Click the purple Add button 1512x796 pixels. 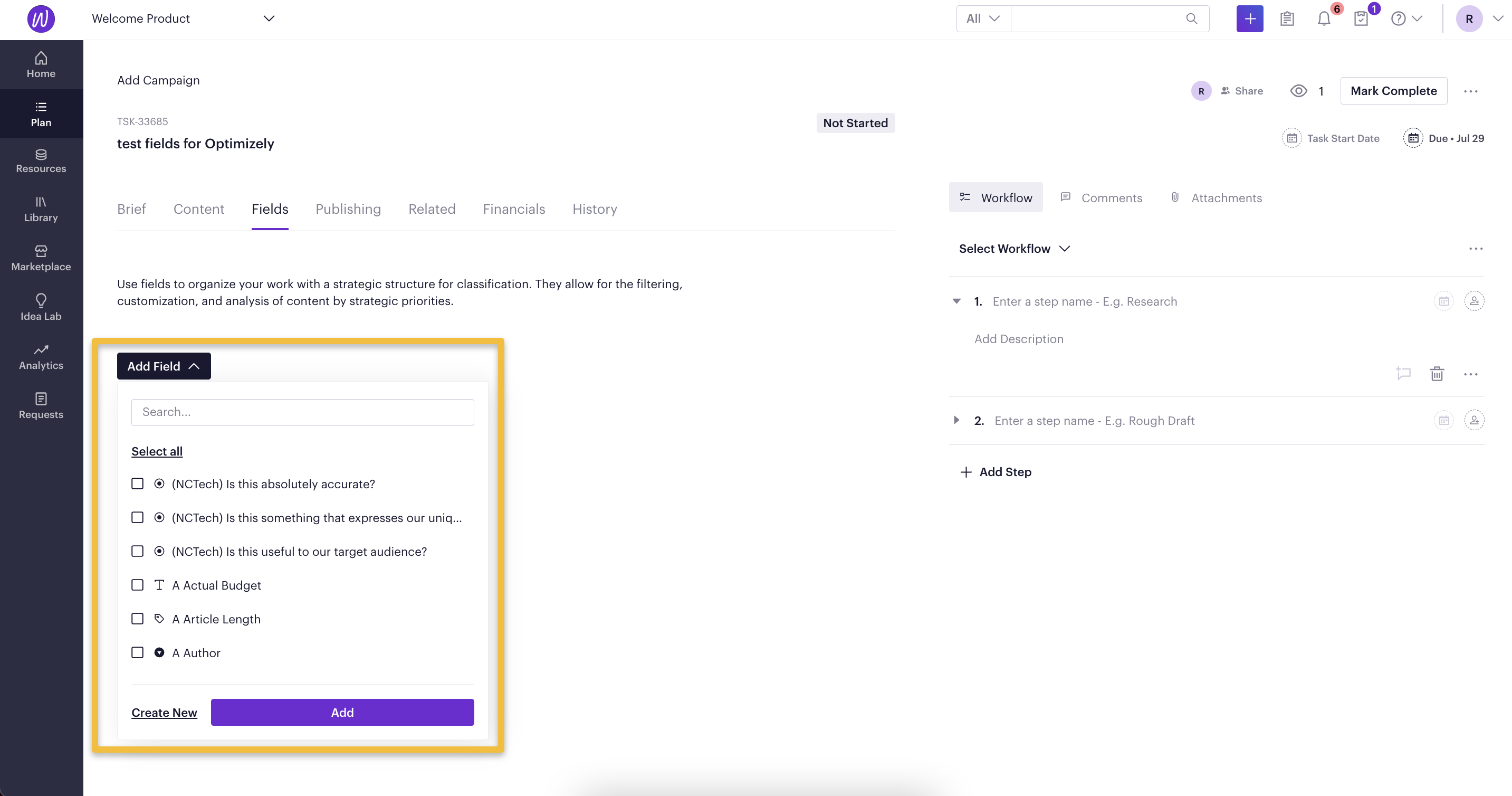tap(342, 713)
